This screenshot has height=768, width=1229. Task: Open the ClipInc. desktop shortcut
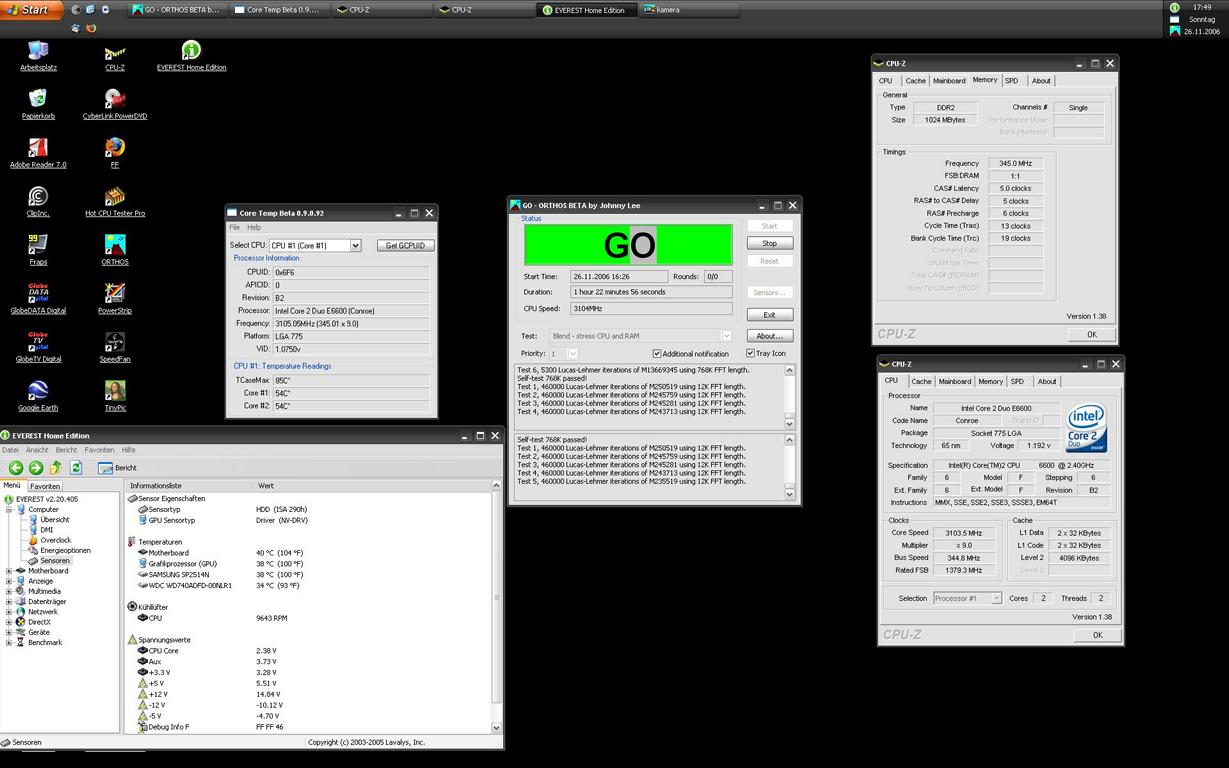(x=38, y=201)
